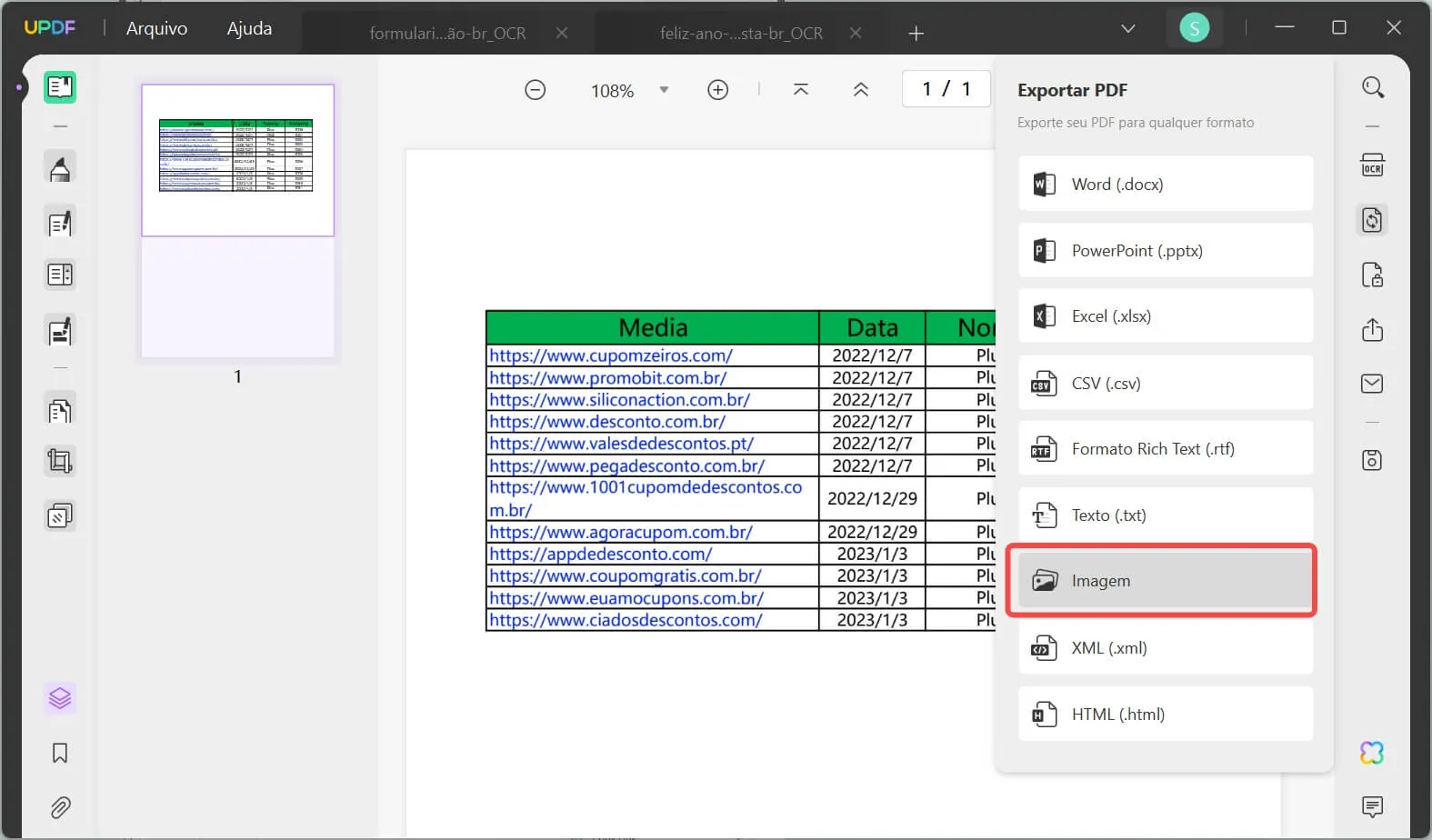Select the page 1 thumbnail

coord(237,161)
